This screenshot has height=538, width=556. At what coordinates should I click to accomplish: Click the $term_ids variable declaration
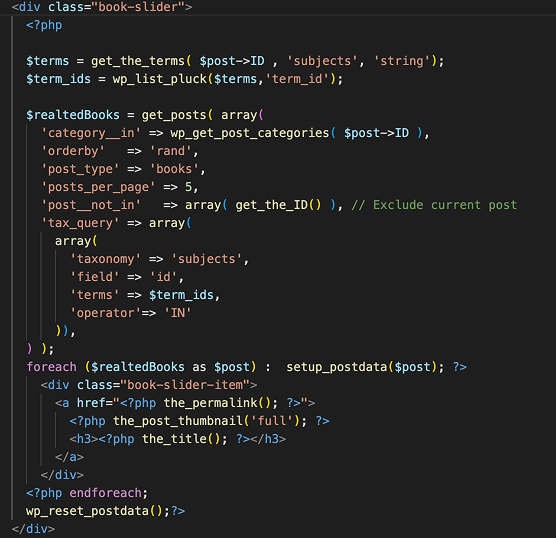(59, 79)
